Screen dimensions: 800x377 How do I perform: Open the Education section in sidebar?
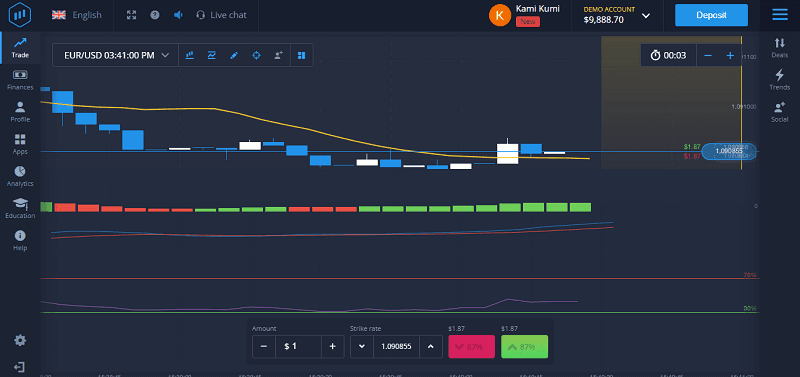[x=20, y=208]
